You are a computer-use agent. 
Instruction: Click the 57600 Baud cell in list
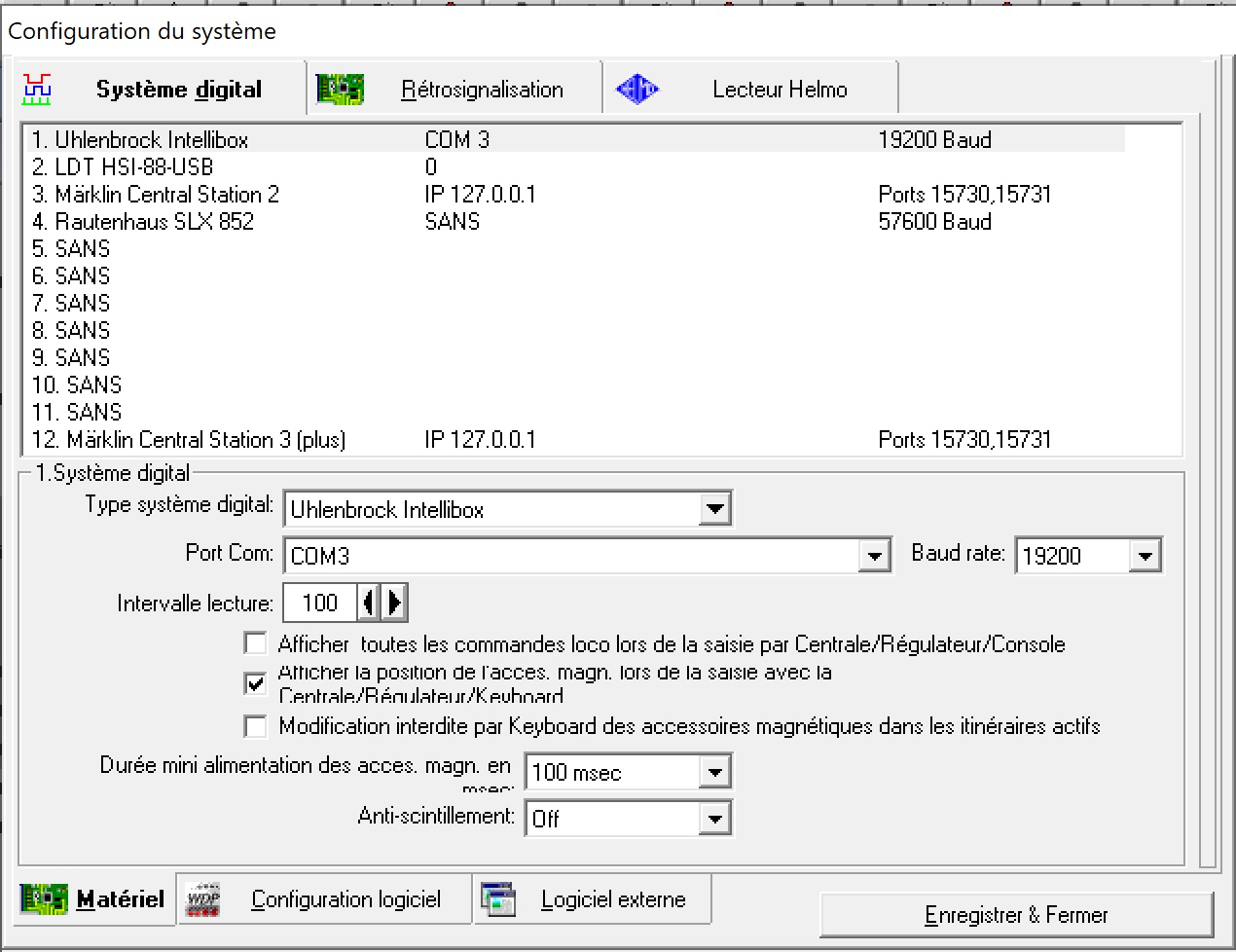[934, 221]
